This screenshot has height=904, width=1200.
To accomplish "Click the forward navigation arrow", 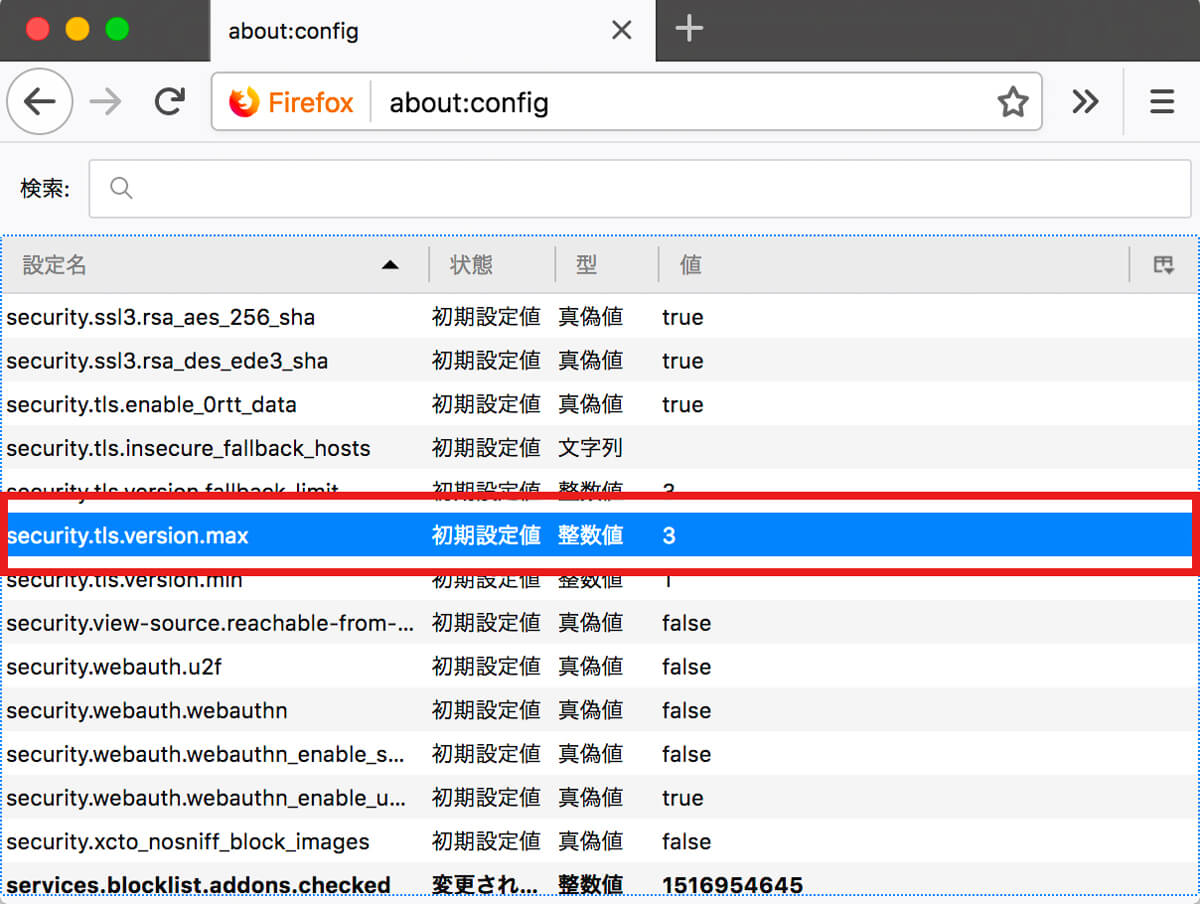I will tap(105, 101).
